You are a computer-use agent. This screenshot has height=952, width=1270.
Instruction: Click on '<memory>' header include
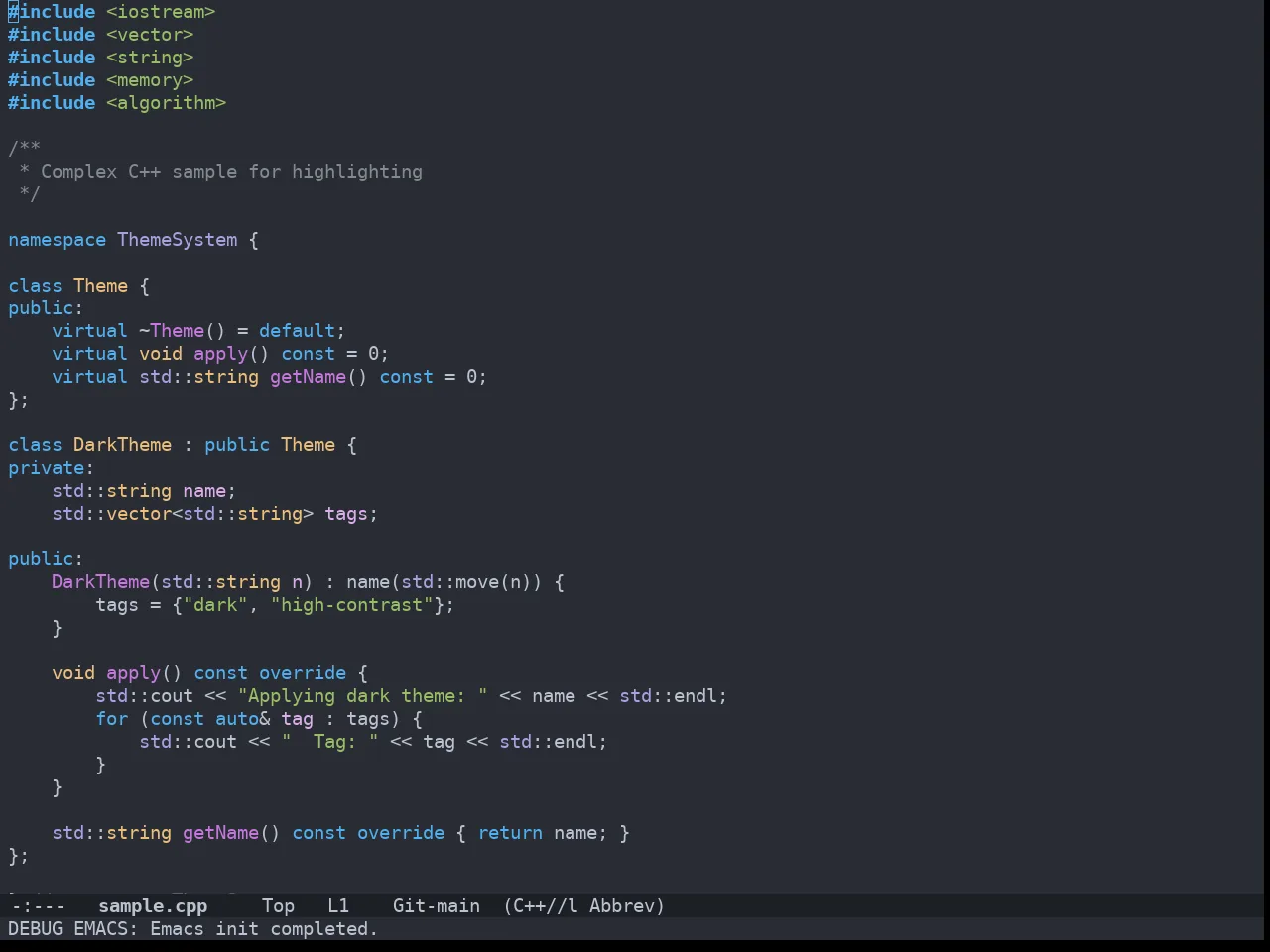(x=150, y=80)
